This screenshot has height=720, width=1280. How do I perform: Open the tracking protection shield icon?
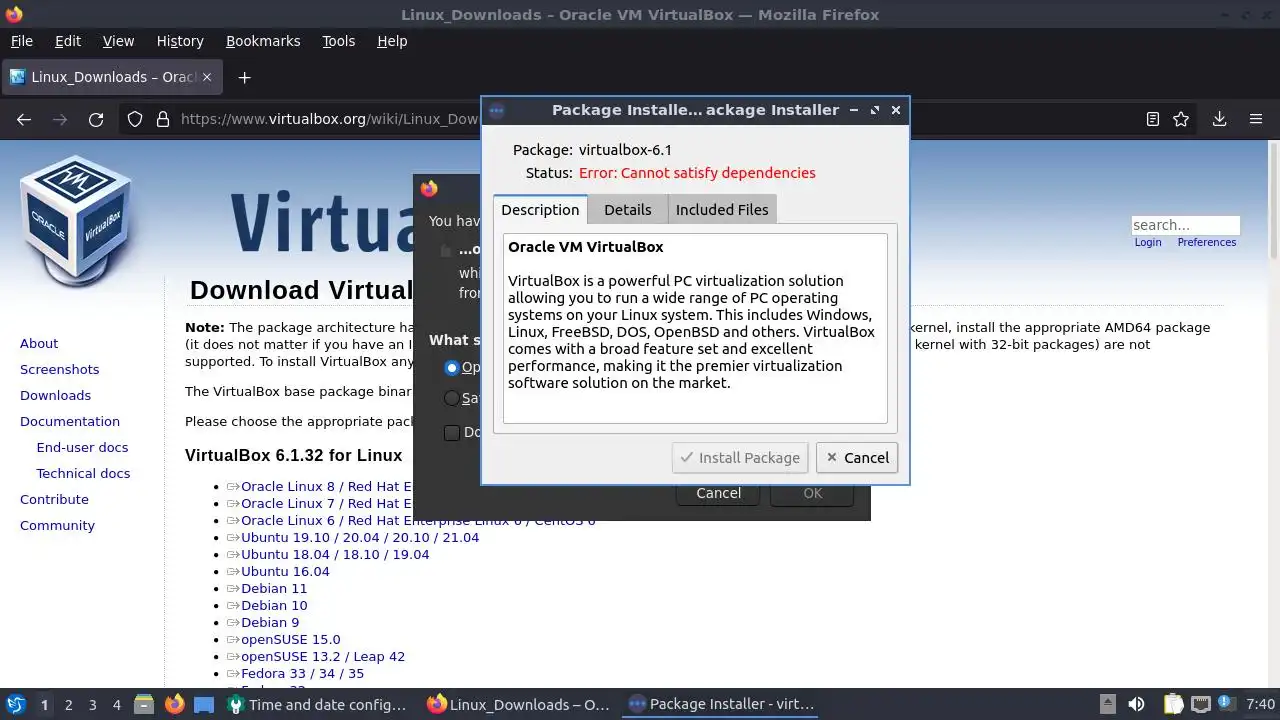[135, 119]
